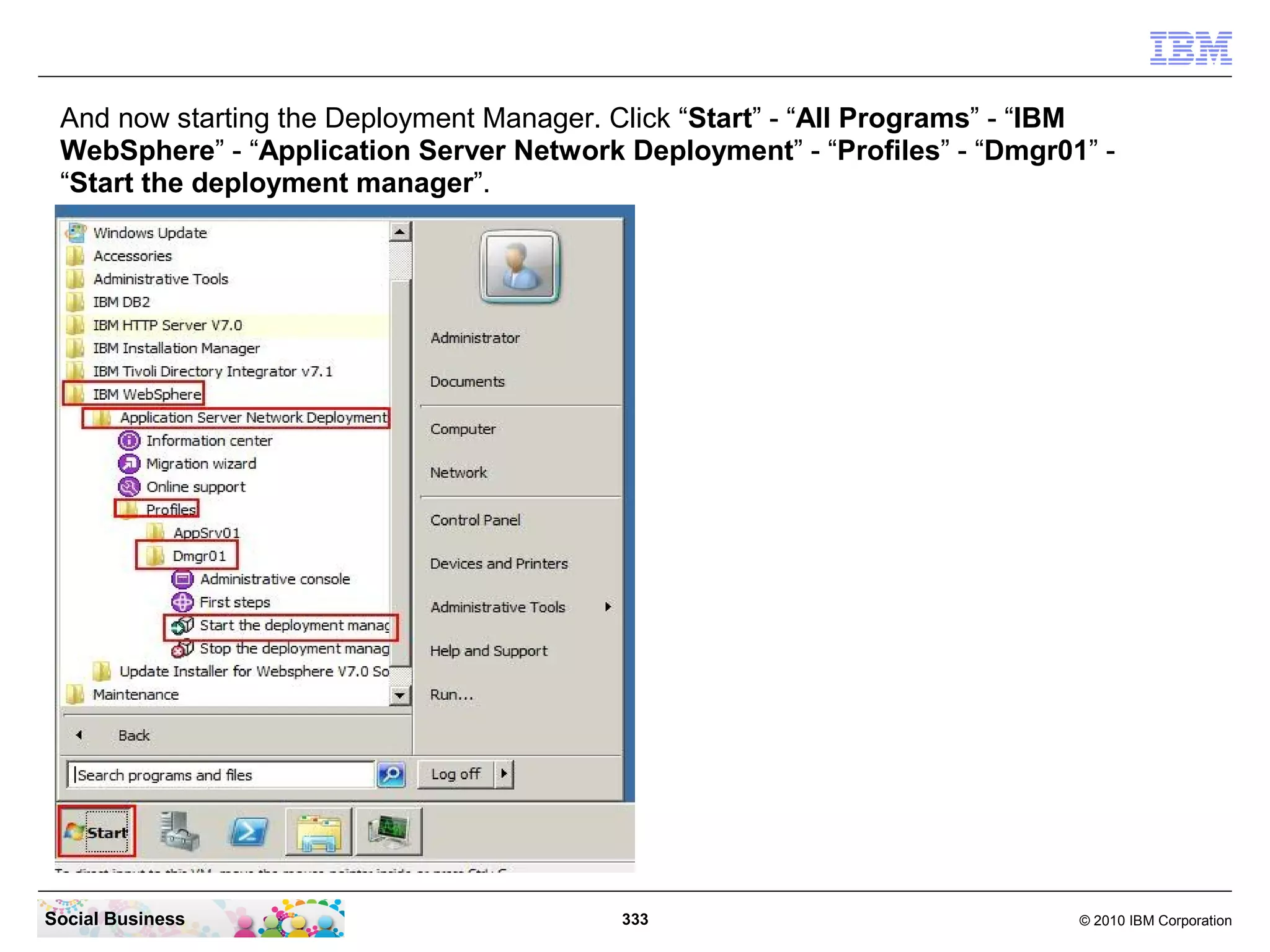
Task: Open Documents from the Start menu
Action: click(x=468, y=382)
